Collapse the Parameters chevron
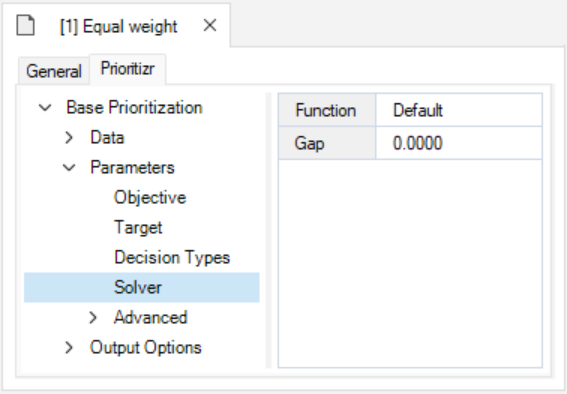This screenshot has height=394, width=567. pyautogui.click(x=69, y=168)
